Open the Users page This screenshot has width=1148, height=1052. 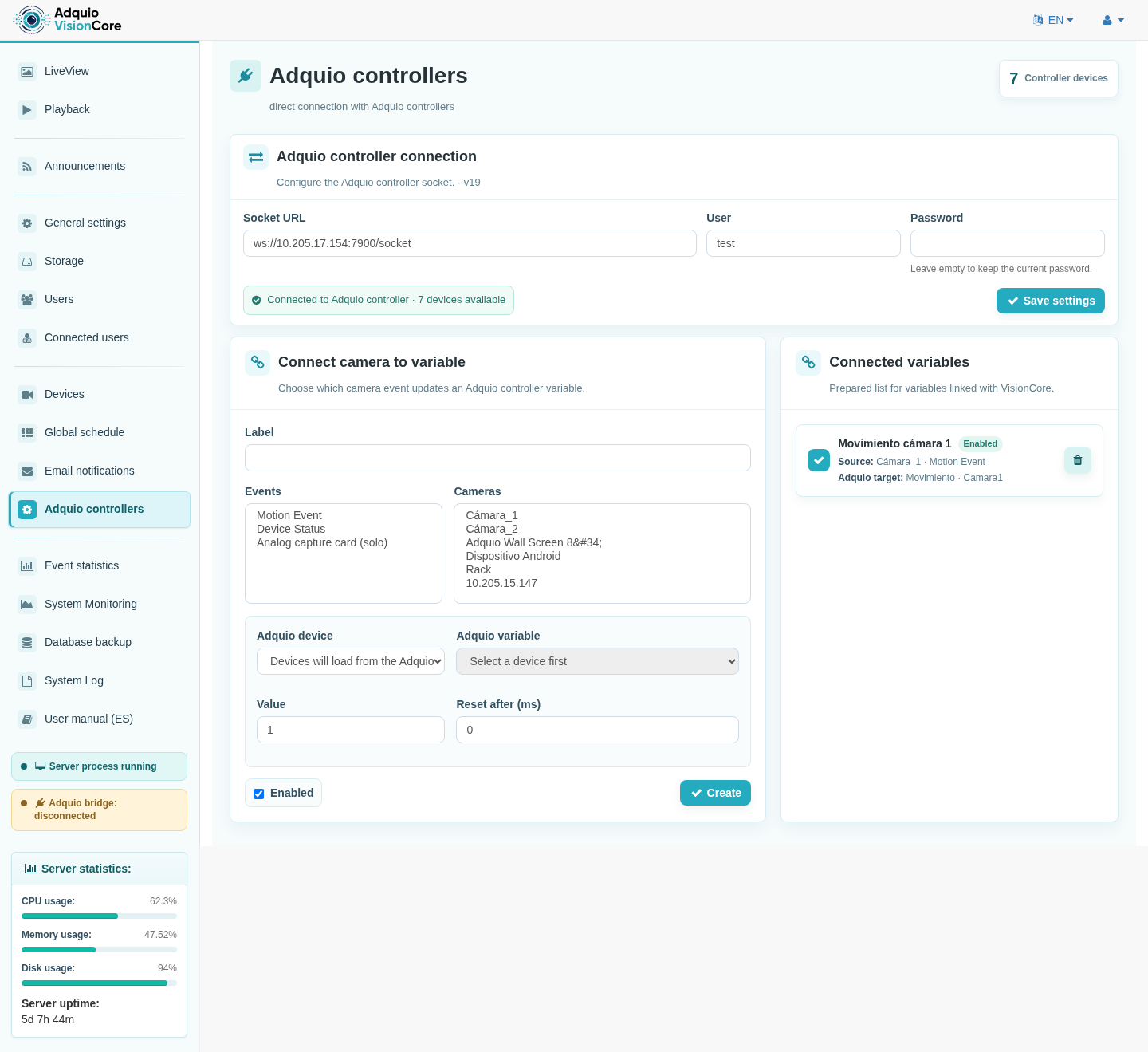pos(99,300)
